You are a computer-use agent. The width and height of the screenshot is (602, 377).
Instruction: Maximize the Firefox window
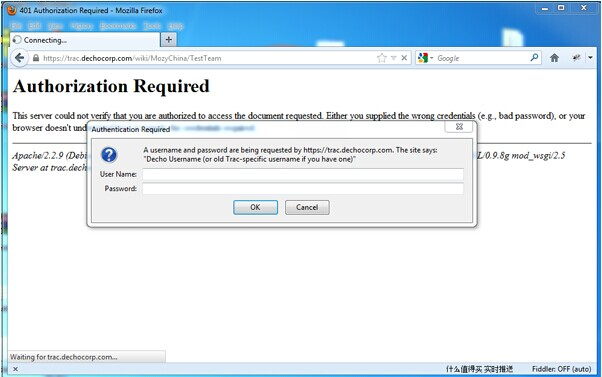coord(561,8)
